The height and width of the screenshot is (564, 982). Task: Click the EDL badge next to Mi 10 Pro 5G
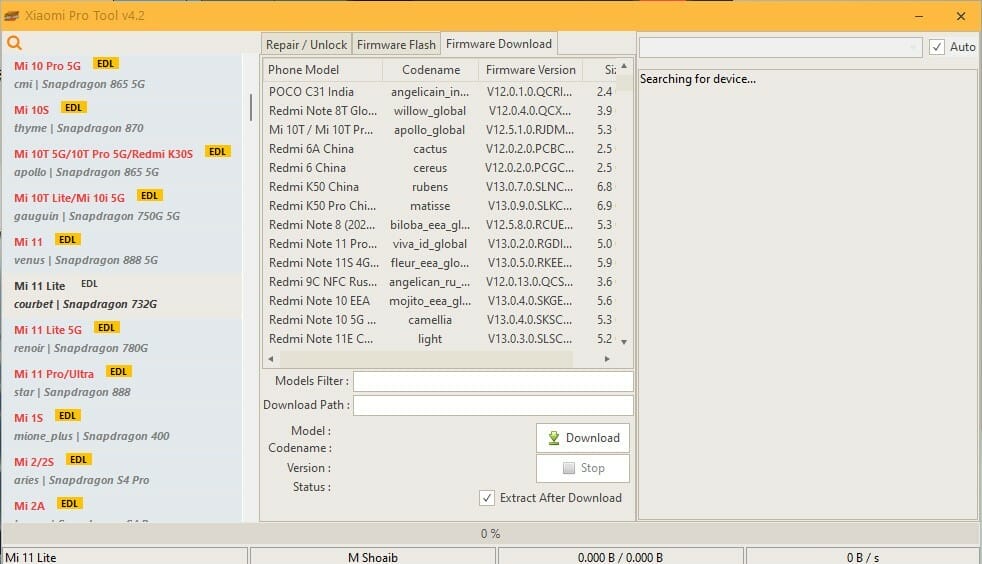(106, 64)
